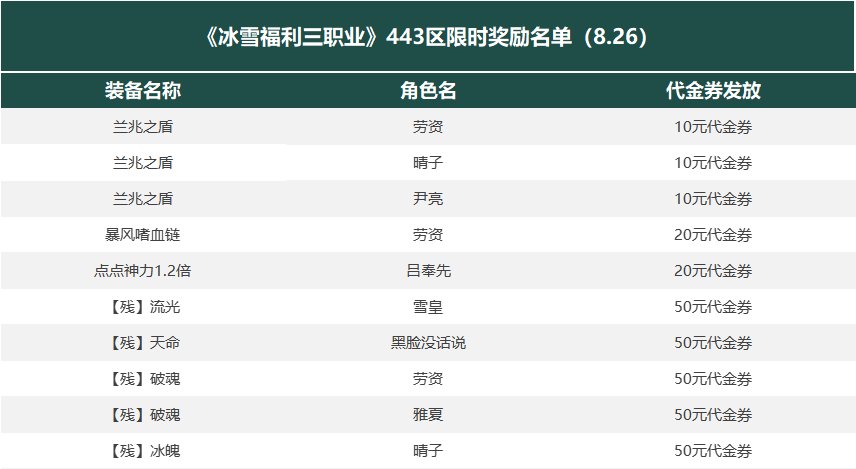Select the 装备名称 column header

tap(142, 91)
